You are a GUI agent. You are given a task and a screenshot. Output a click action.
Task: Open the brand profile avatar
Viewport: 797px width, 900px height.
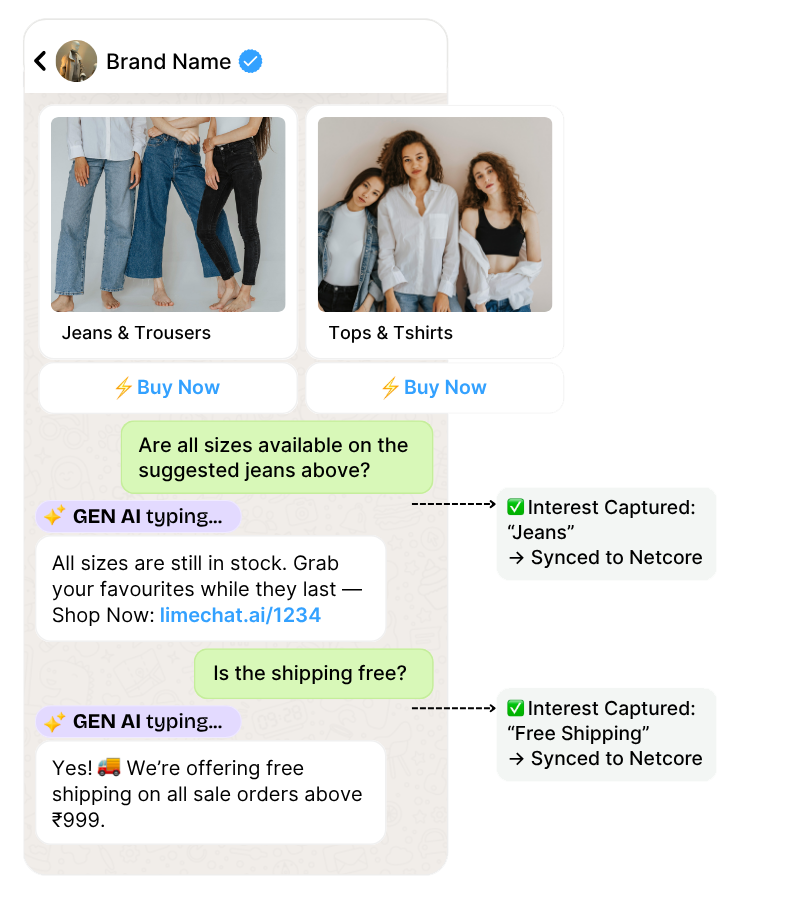pyautogui.click(x=76, y=61)
